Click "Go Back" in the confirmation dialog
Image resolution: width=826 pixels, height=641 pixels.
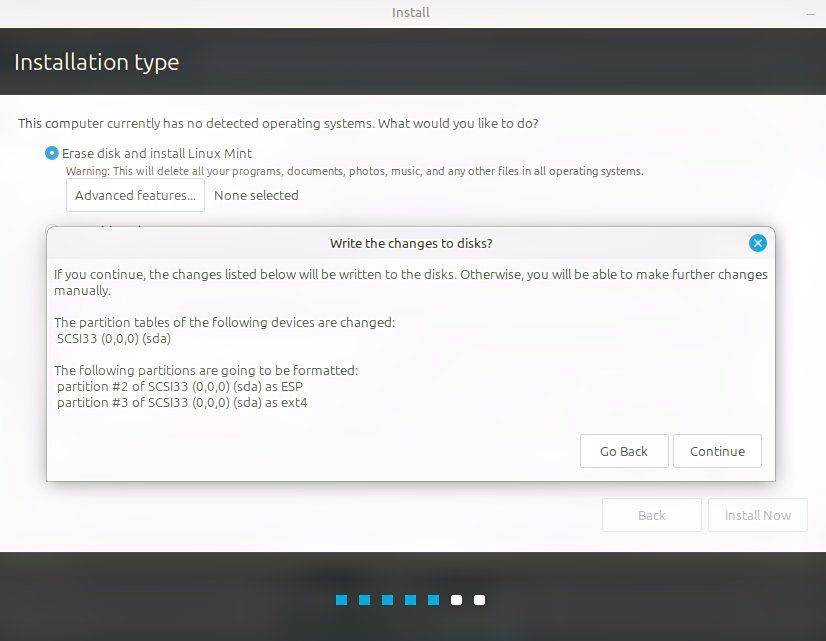(x=624, y=451)
